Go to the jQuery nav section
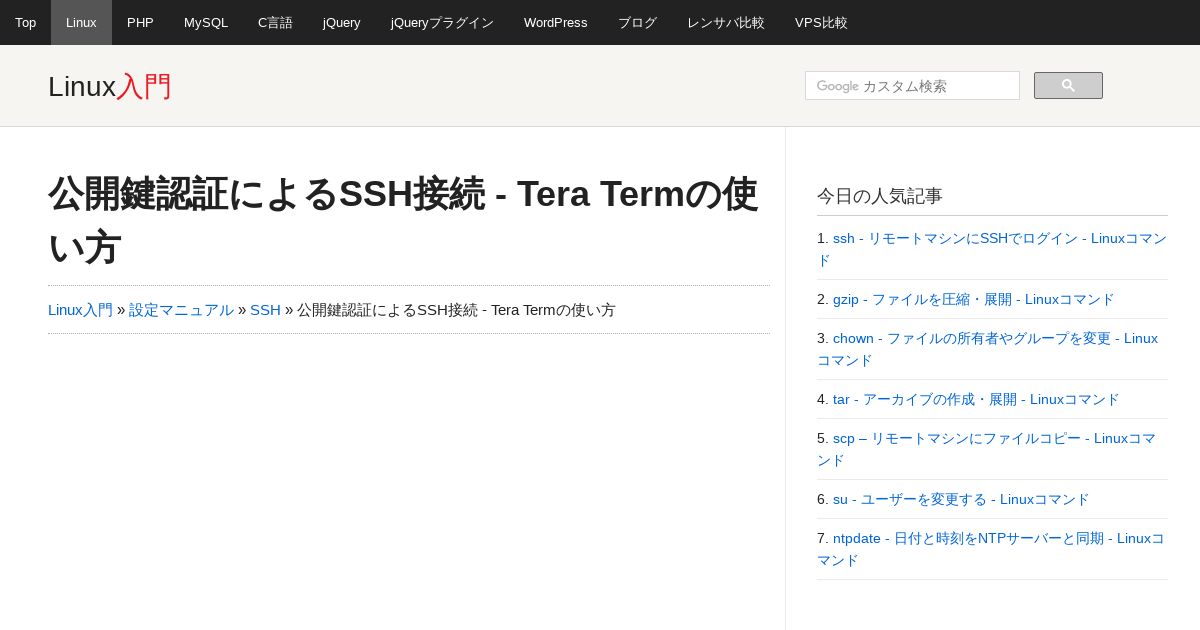This screenshot has height=630, width=1200. coord(342,22)
